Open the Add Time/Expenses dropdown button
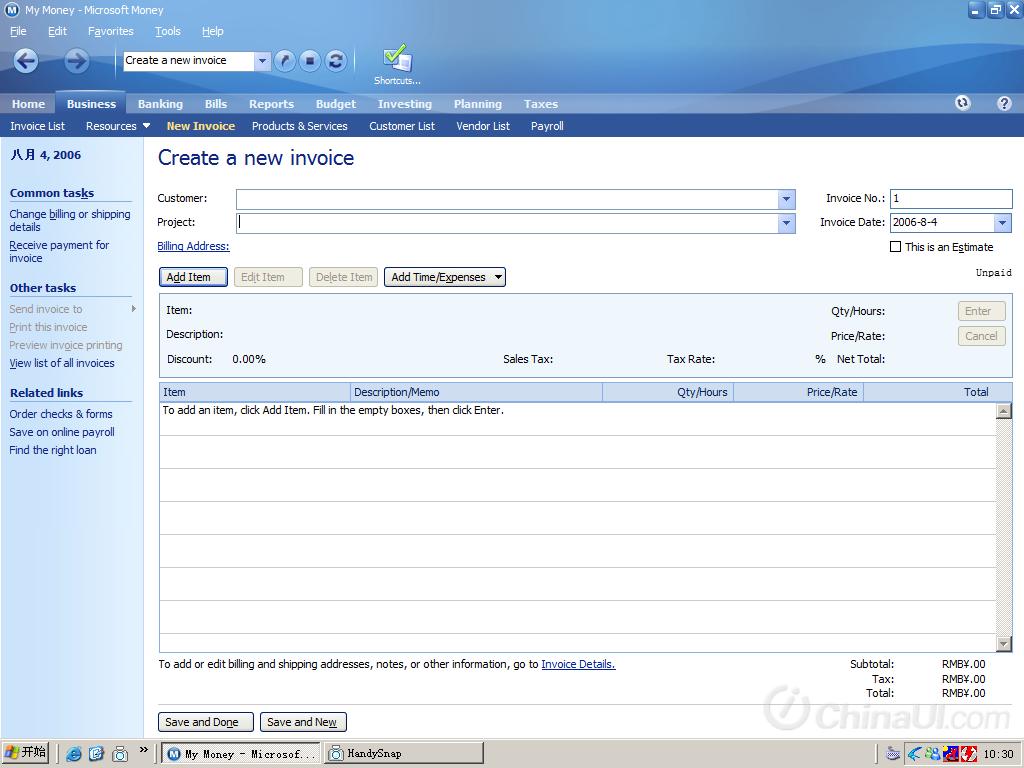This screenshot has height=768, width=1024. click(445, 277)
